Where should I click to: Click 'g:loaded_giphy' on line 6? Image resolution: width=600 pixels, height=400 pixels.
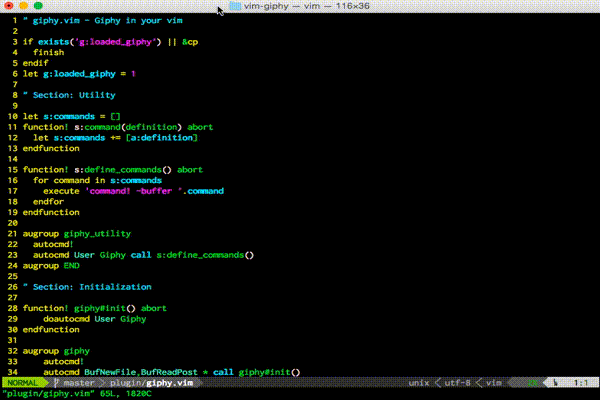tap(79, 74)
